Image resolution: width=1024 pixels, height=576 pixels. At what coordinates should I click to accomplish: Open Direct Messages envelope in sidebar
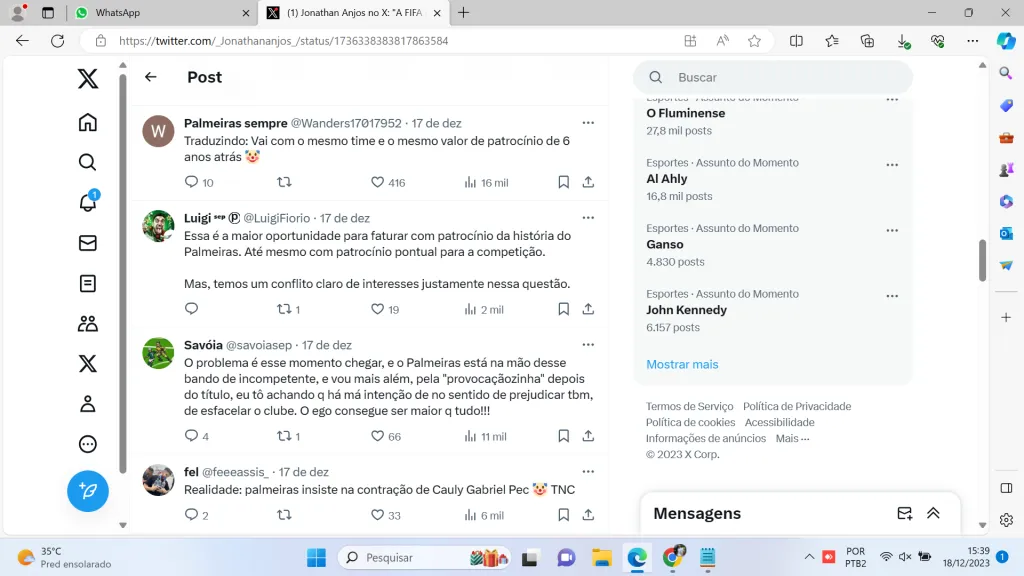click(x=88, y=243)
